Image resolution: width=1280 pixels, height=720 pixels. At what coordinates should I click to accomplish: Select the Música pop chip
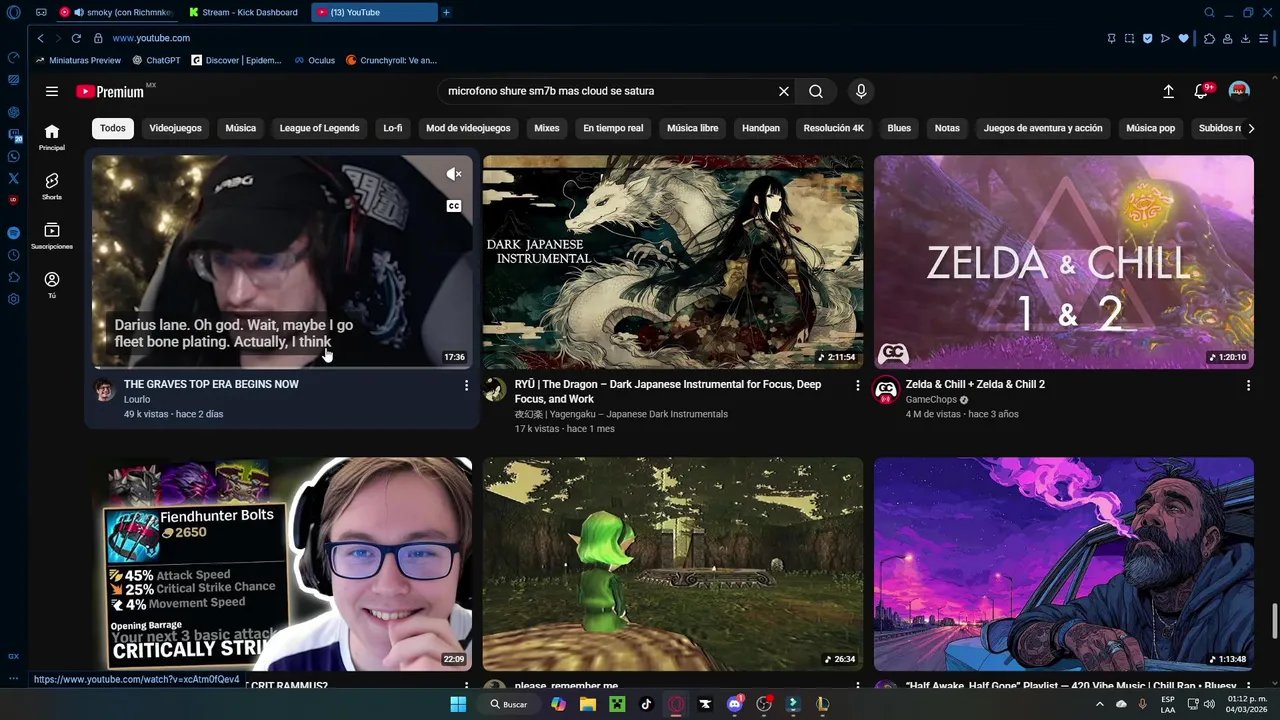point(1150,128)
